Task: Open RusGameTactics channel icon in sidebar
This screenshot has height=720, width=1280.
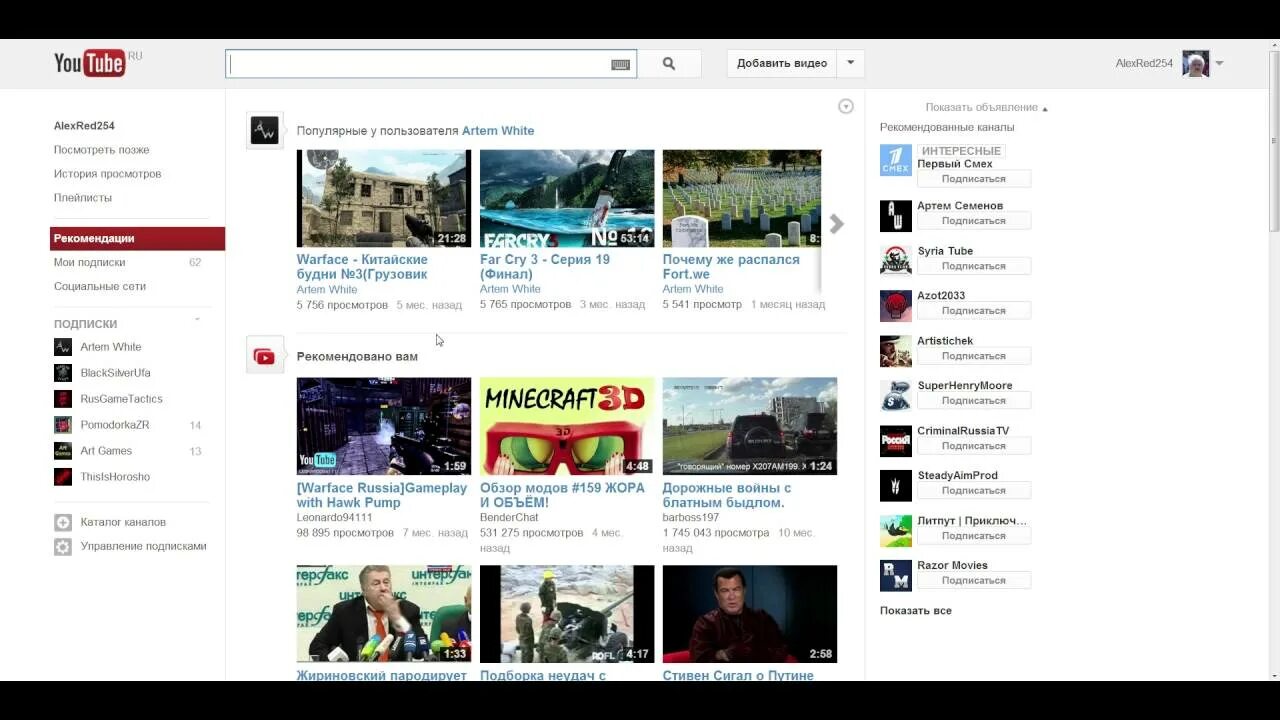Action: (x=63, y=399)
